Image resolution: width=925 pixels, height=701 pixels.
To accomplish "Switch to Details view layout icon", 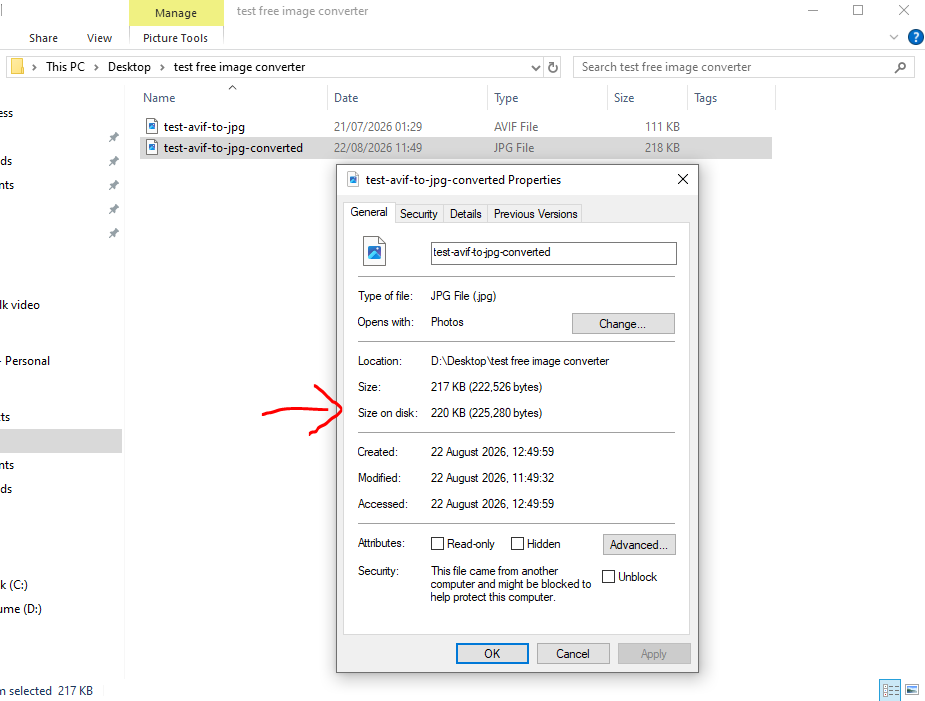I will pos(890,689).
